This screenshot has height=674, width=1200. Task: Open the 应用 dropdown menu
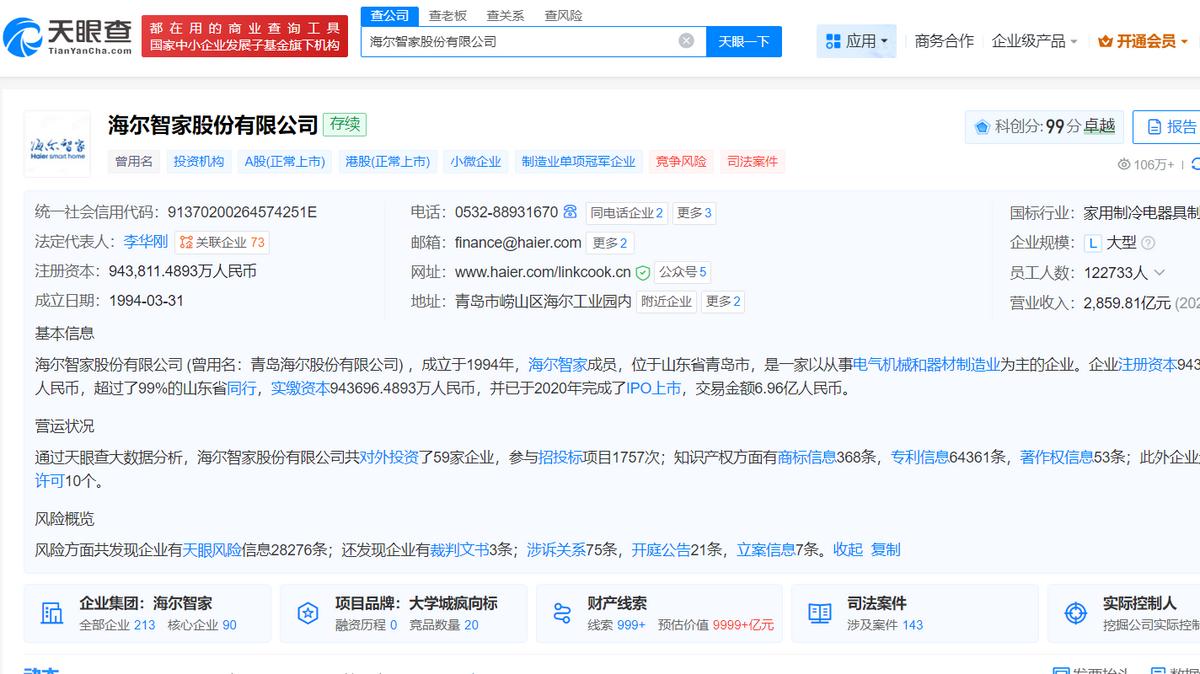[x=857, y=42]
